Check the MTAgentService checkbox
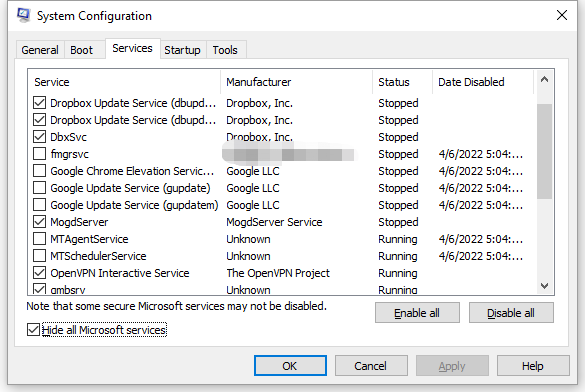The image size is (585, 392). click(x=40, y=239)
